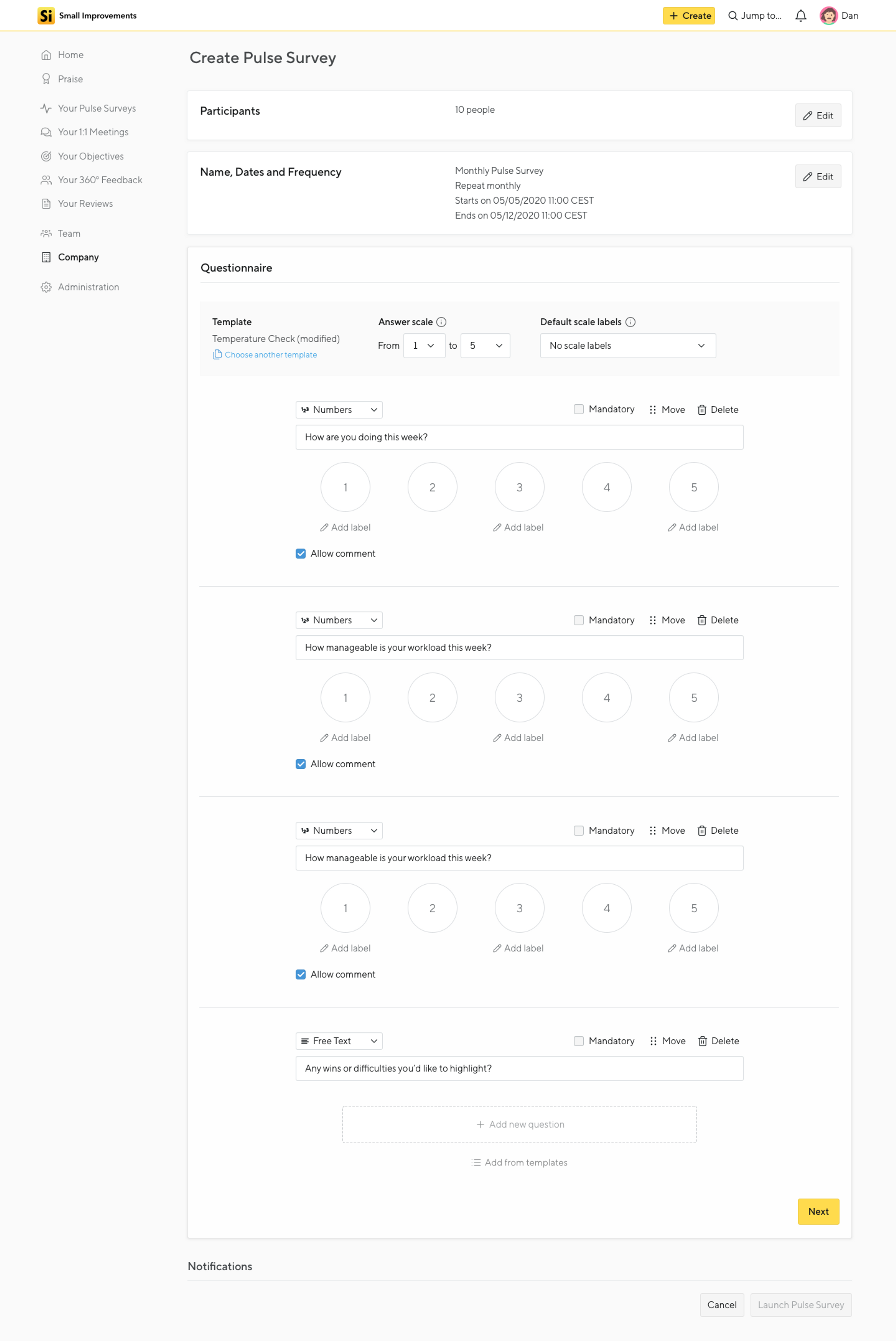Edit the Participants section
Image resolution: width=896 pixels, height=1341 pixels.
click(x=818, y=115)
